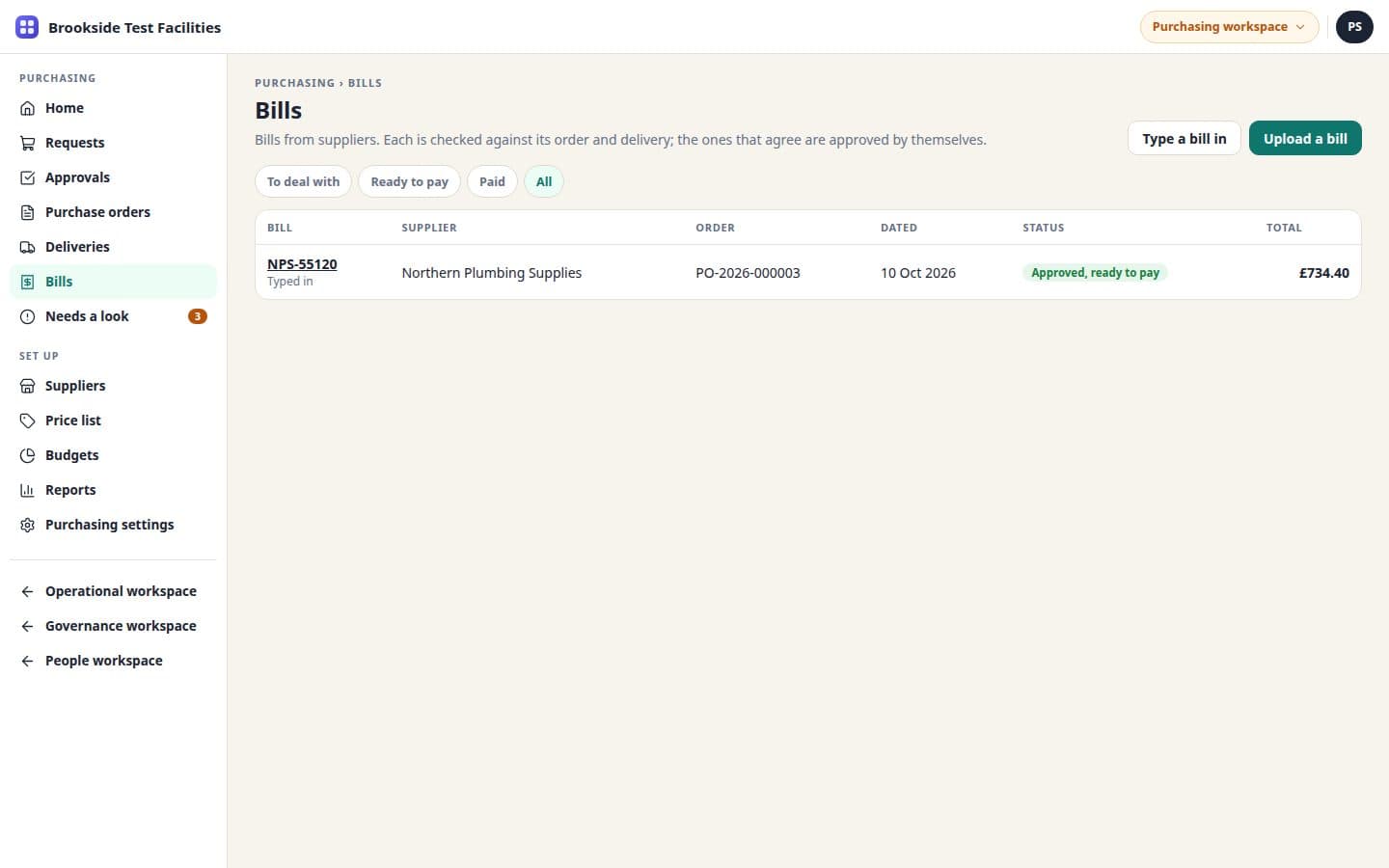Click the Deliveries truck icon

click(27, 247)
